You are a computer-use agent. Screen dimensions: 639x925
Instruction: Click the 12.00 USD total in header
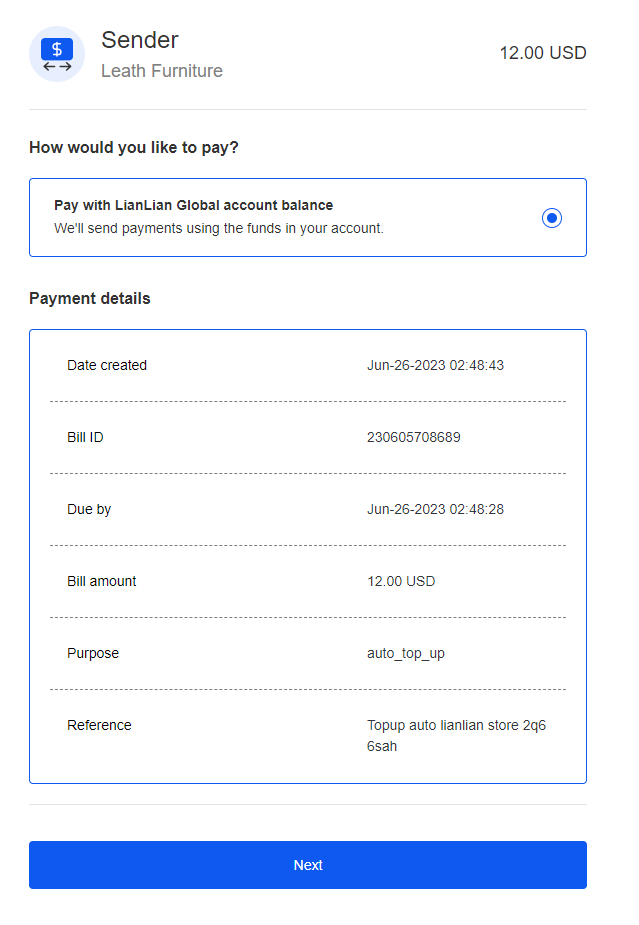543,53
